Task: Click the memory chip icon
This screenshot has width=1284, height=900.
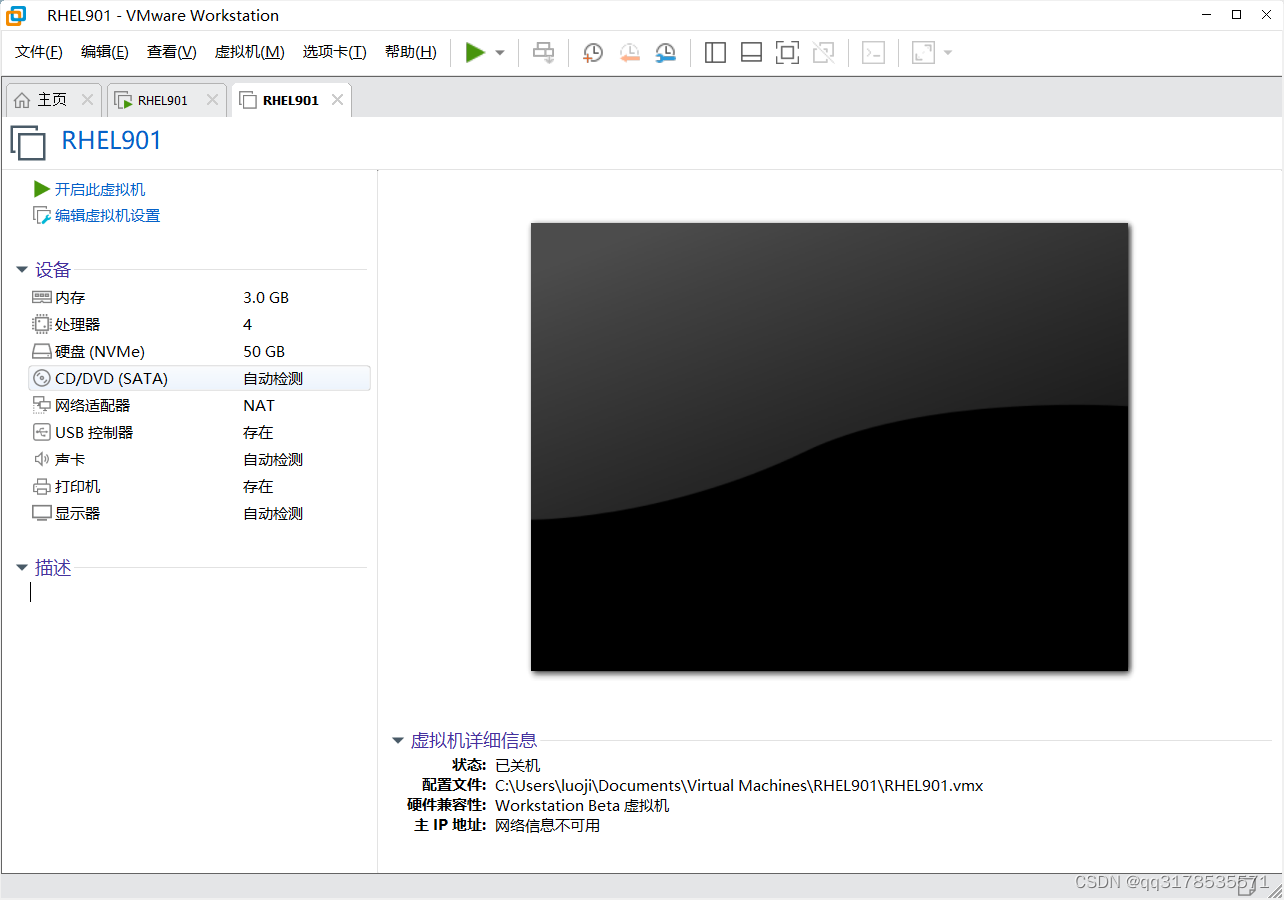Action: (x=41, y=297)
